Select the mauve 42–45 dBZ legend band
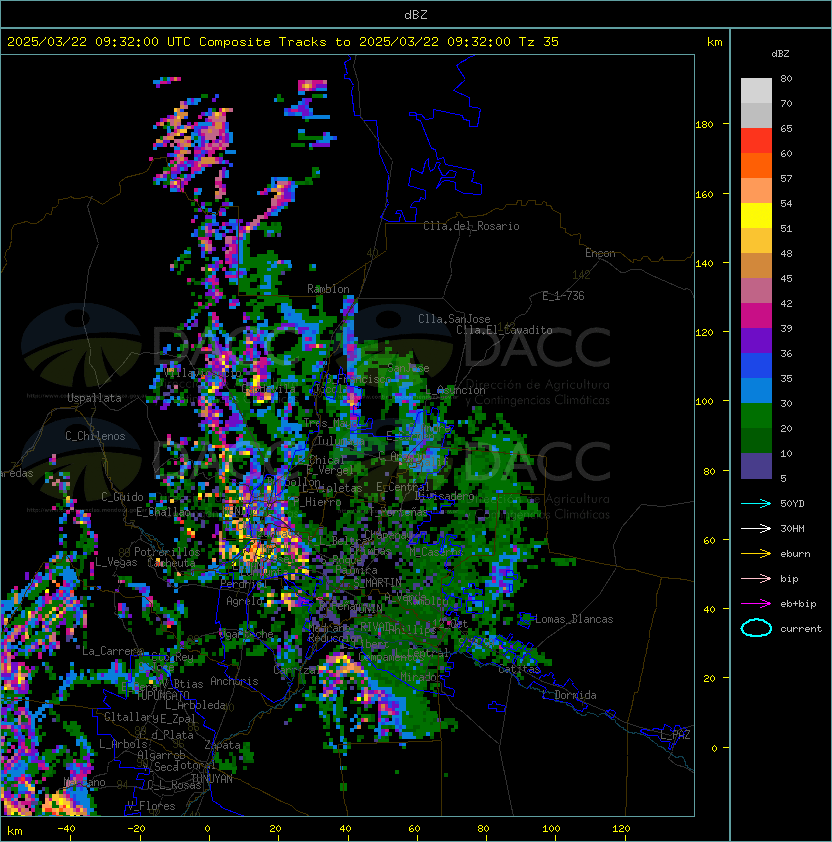The height and width of the screenshot is (842, 832). pos(756,291)
